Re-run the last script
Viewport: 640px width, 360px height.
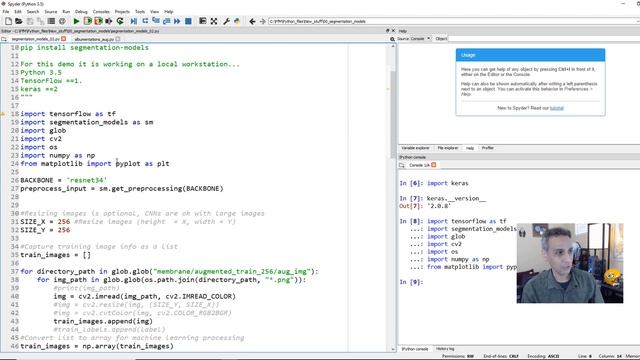pyautogui.click(x=120, y=21)
